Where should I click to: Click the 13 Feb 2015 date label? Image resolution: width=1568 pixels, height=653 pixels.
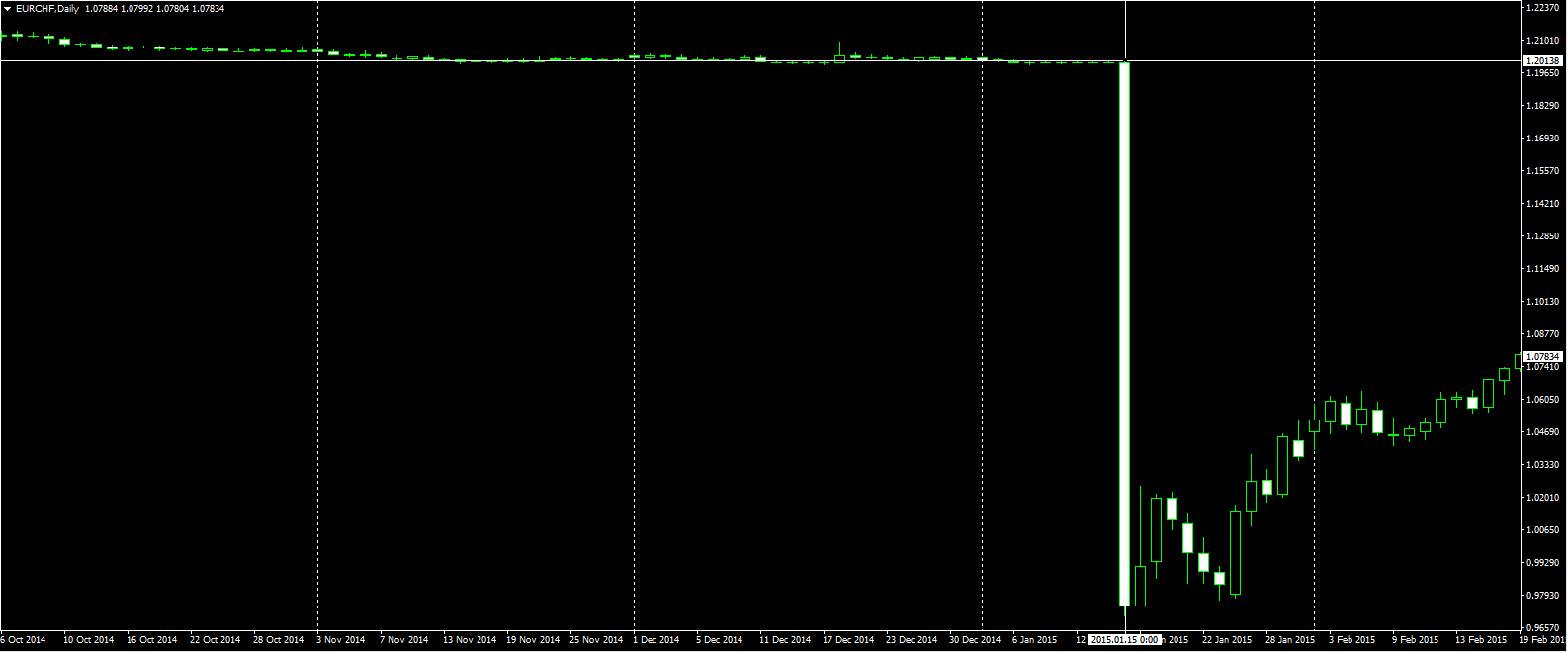click(1480, 640)
